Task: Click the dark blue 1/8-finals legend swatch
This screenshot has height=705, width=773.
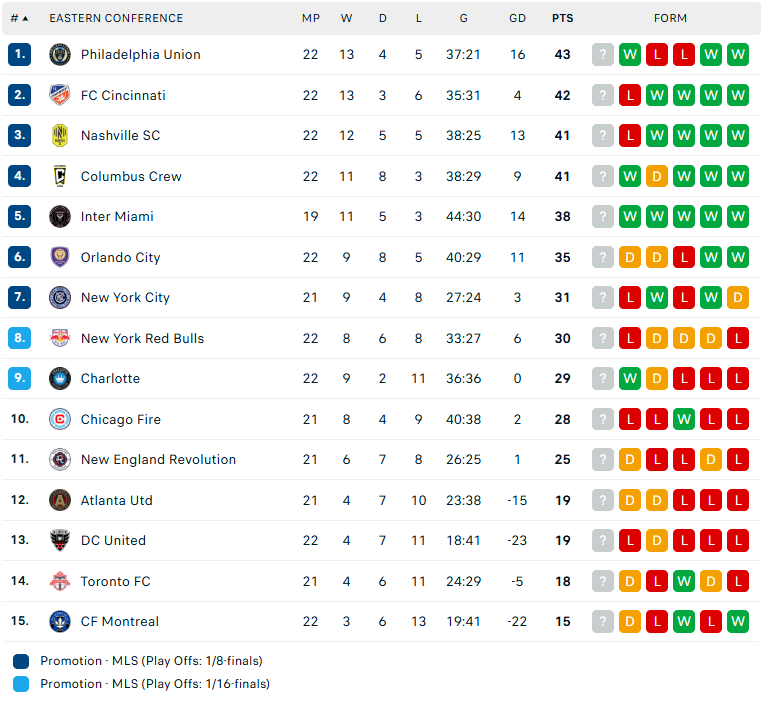Action: click(21, 661)
